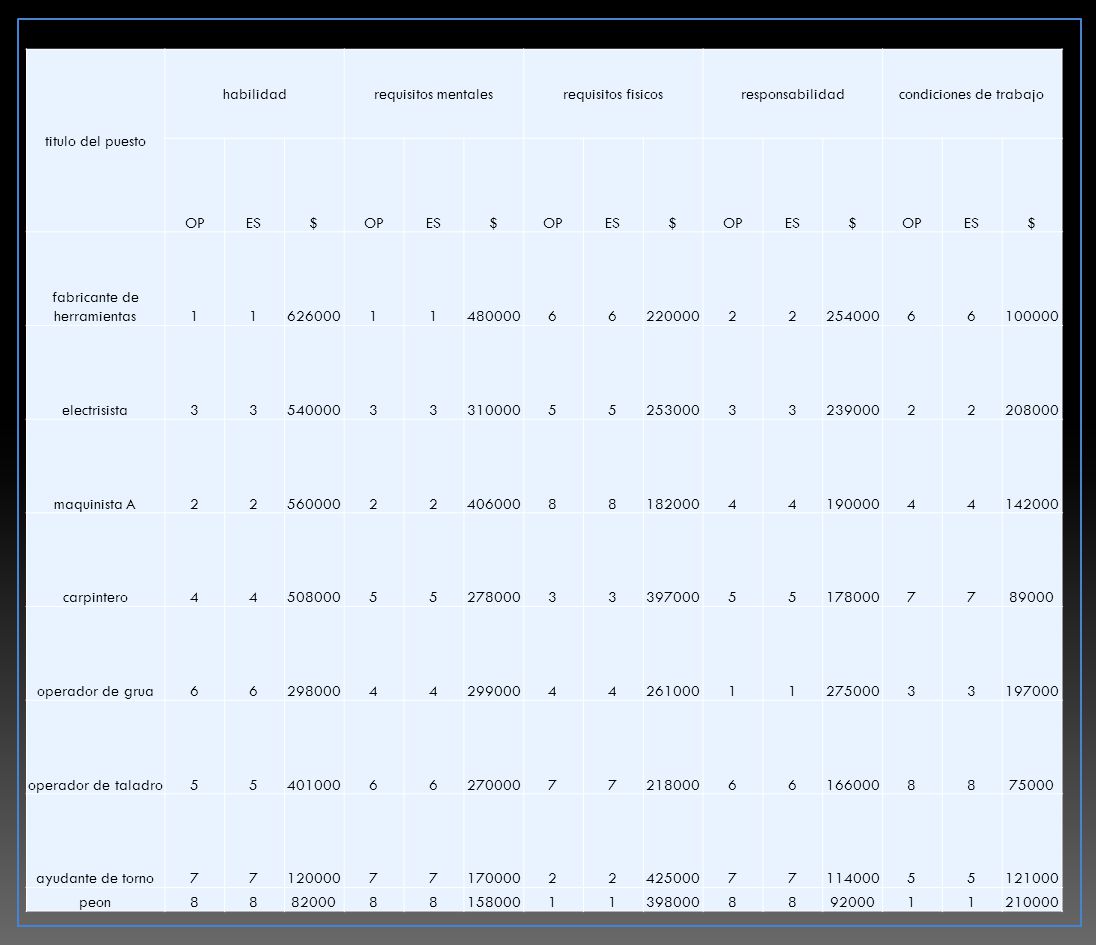This screenshot has width=1096, height=945.
Task: Select the 'peon' row label
Action: (95, 902)
